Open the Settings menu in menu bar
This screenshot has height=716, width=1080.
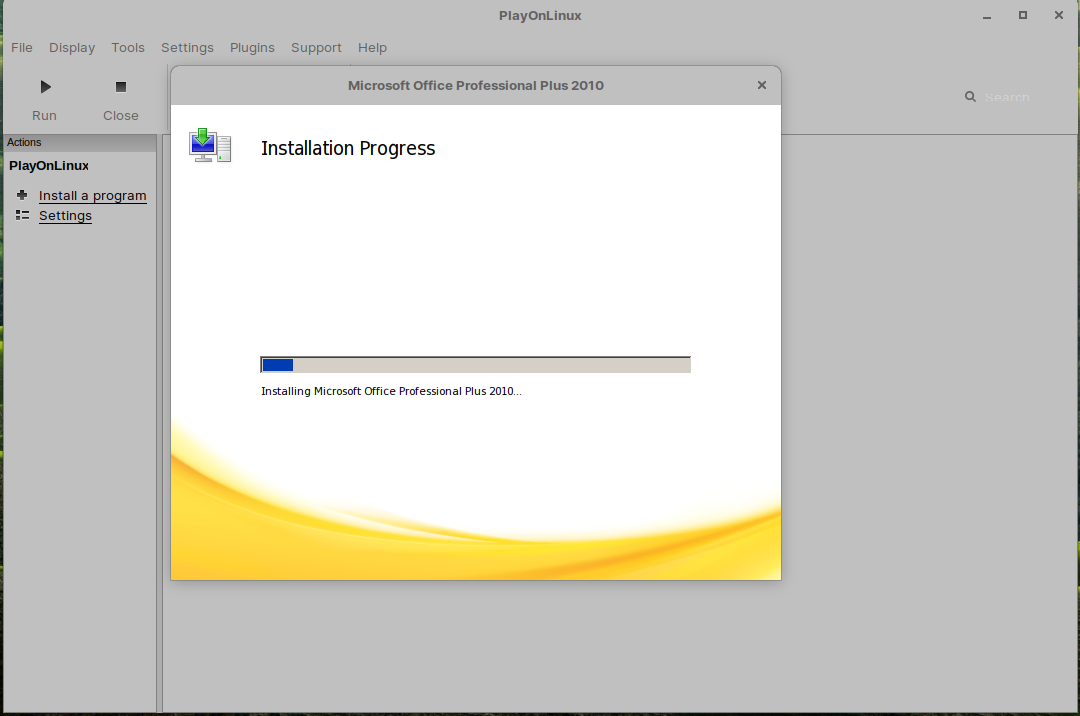click(187, 48)
